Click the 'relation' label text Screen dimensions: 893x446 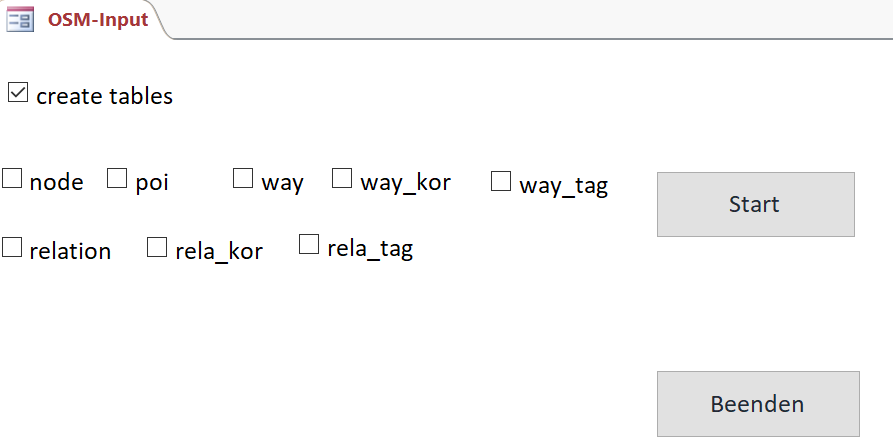[x=70, y=251]
